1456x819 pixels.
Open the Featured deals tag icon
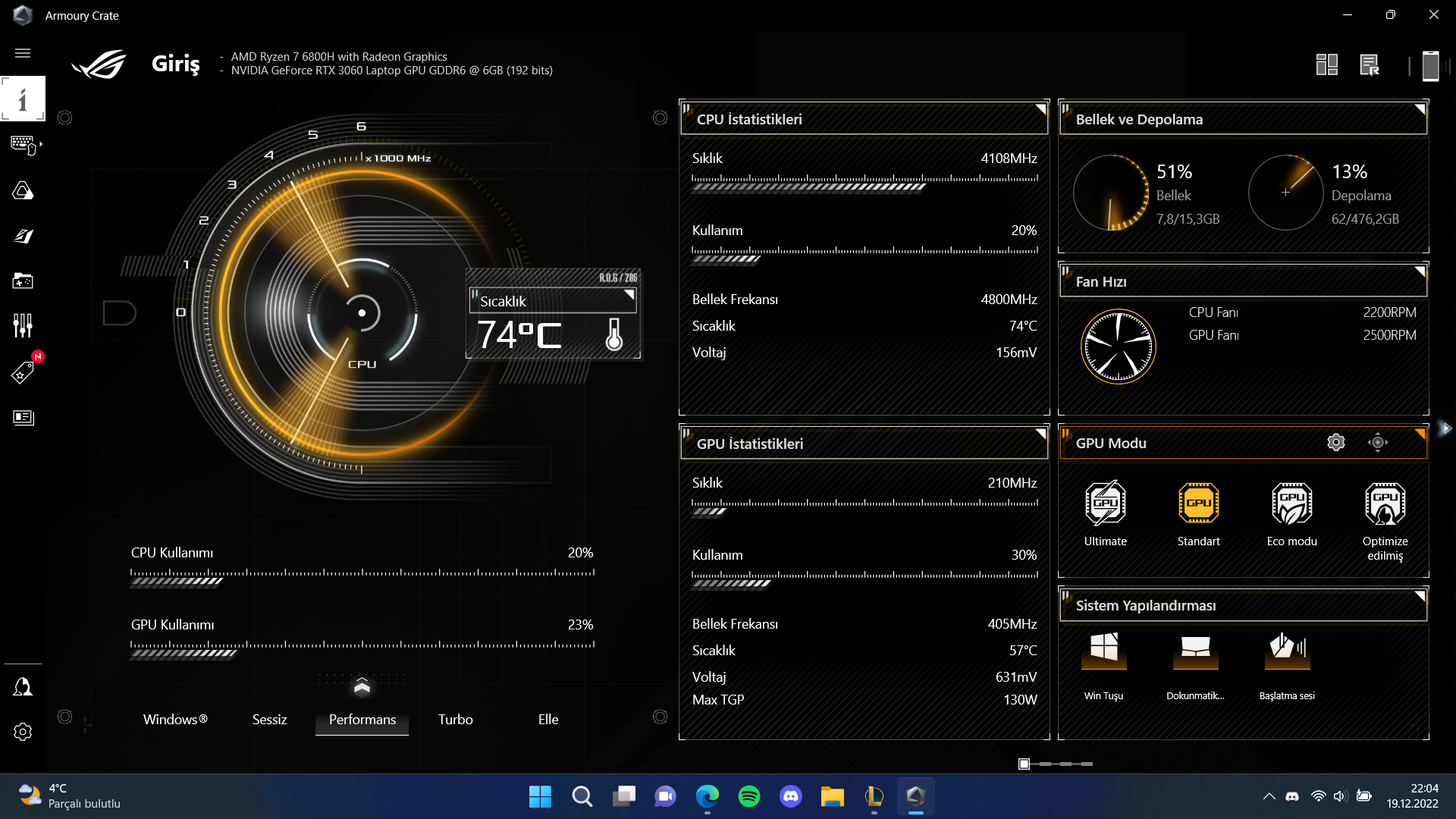click(x=23, y=372)
